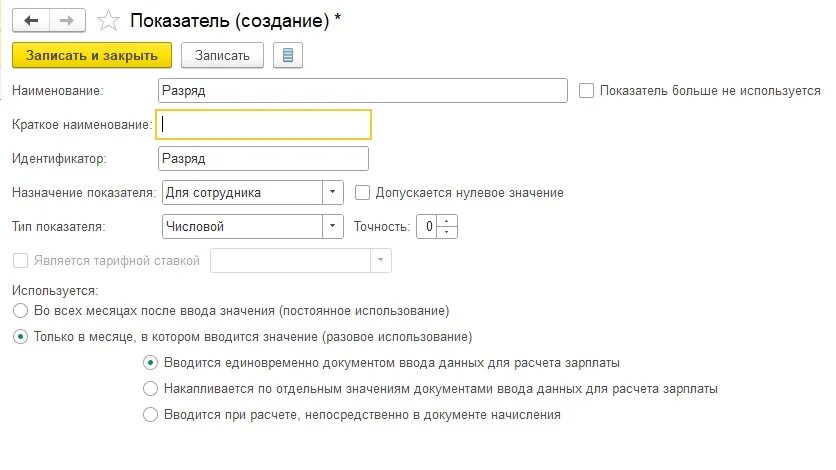Viewport: 836px width, 470px height.
Task: Choose 'Накапливается по отдельным значениям' option
Action: pos(151,388)
